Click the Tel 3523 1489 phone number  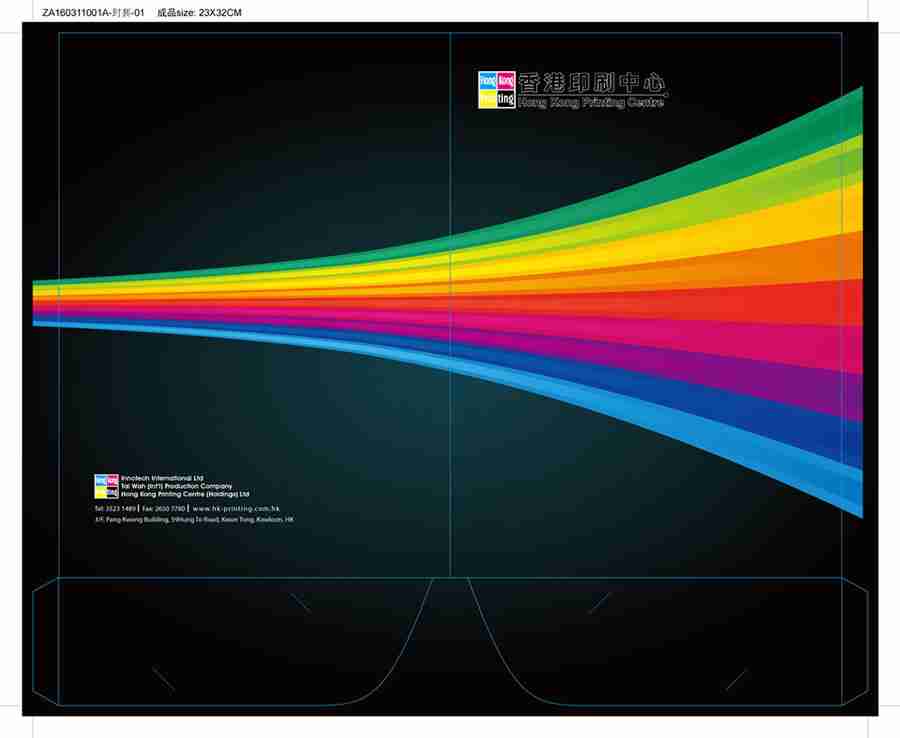[114, 509]
